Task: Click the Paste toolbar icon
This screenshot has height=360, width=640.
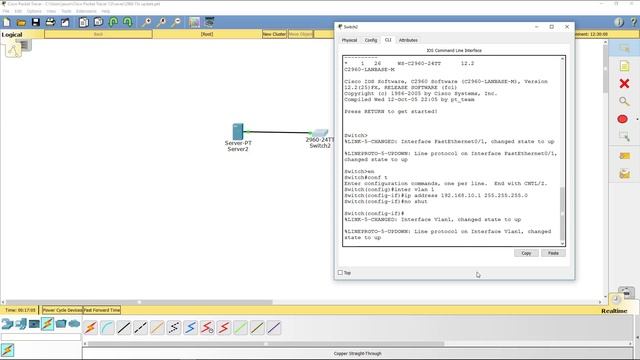Action: (98, 22)
